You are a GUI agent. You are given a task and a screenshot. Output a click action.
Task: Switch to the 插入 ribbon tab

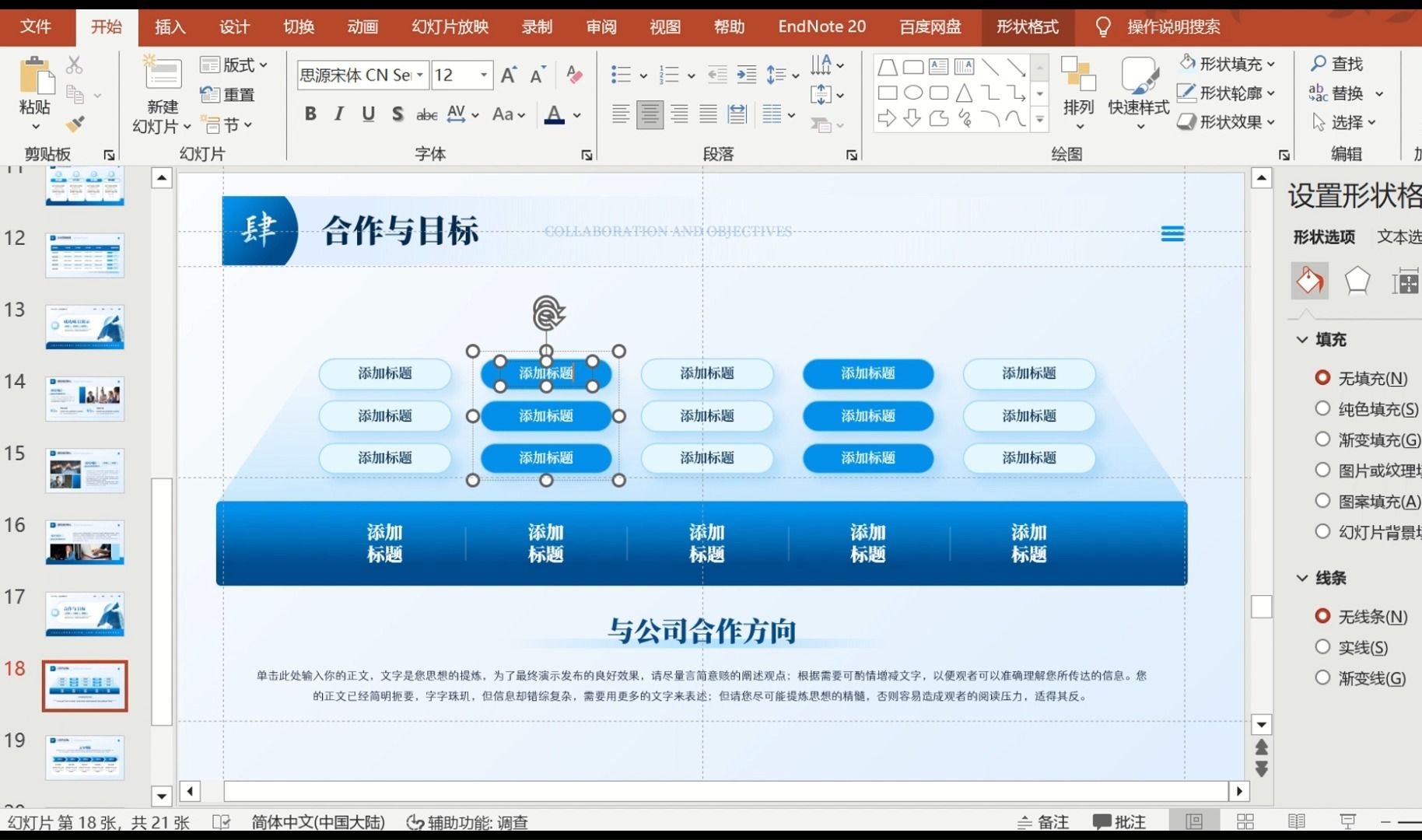coord(170,26)
